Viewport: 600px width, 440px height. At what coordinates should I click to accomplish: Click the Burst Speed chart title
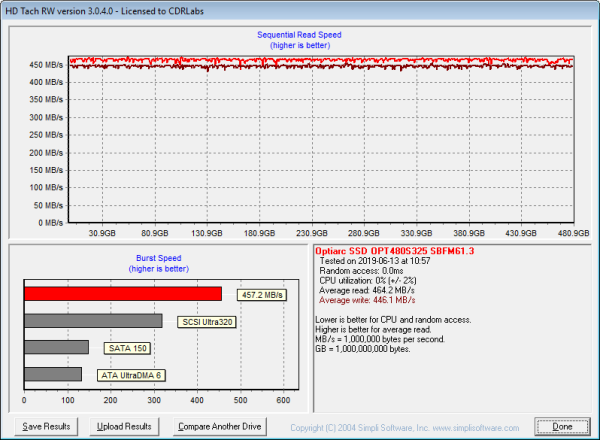tap(159, 258)
